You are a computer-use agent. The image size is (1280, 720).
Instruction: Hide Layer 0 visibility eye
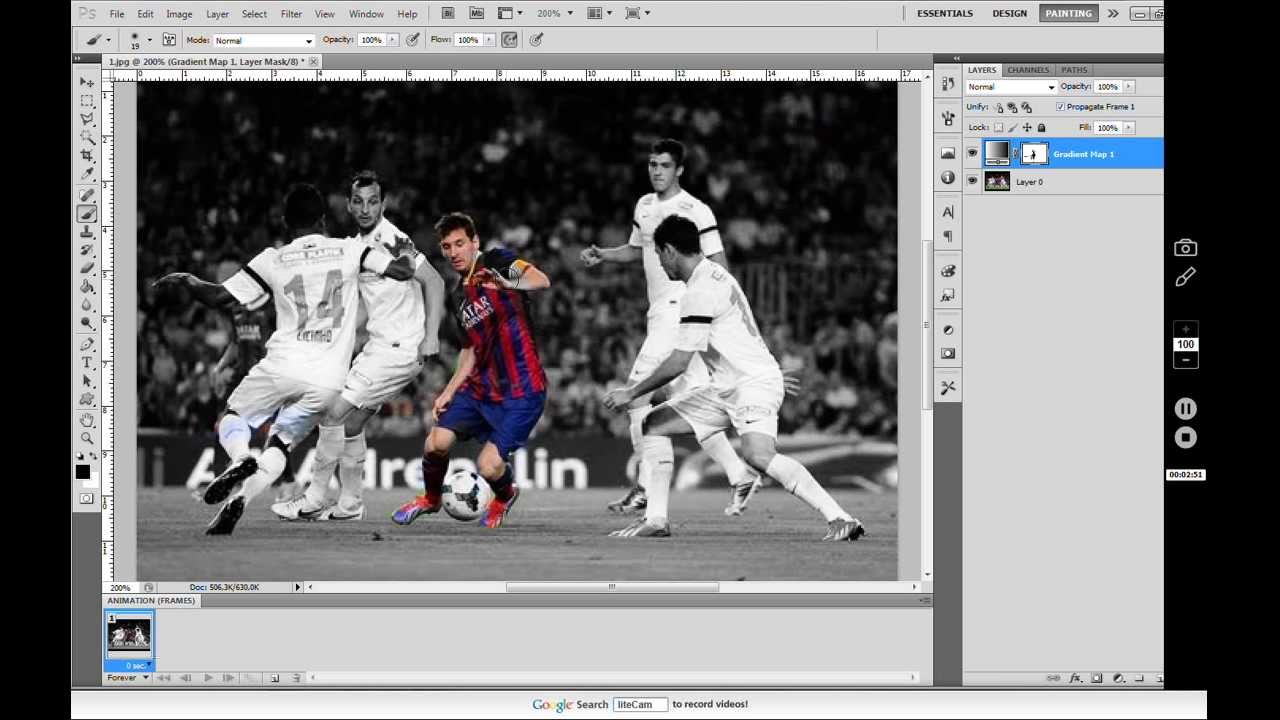coord(972,181)
